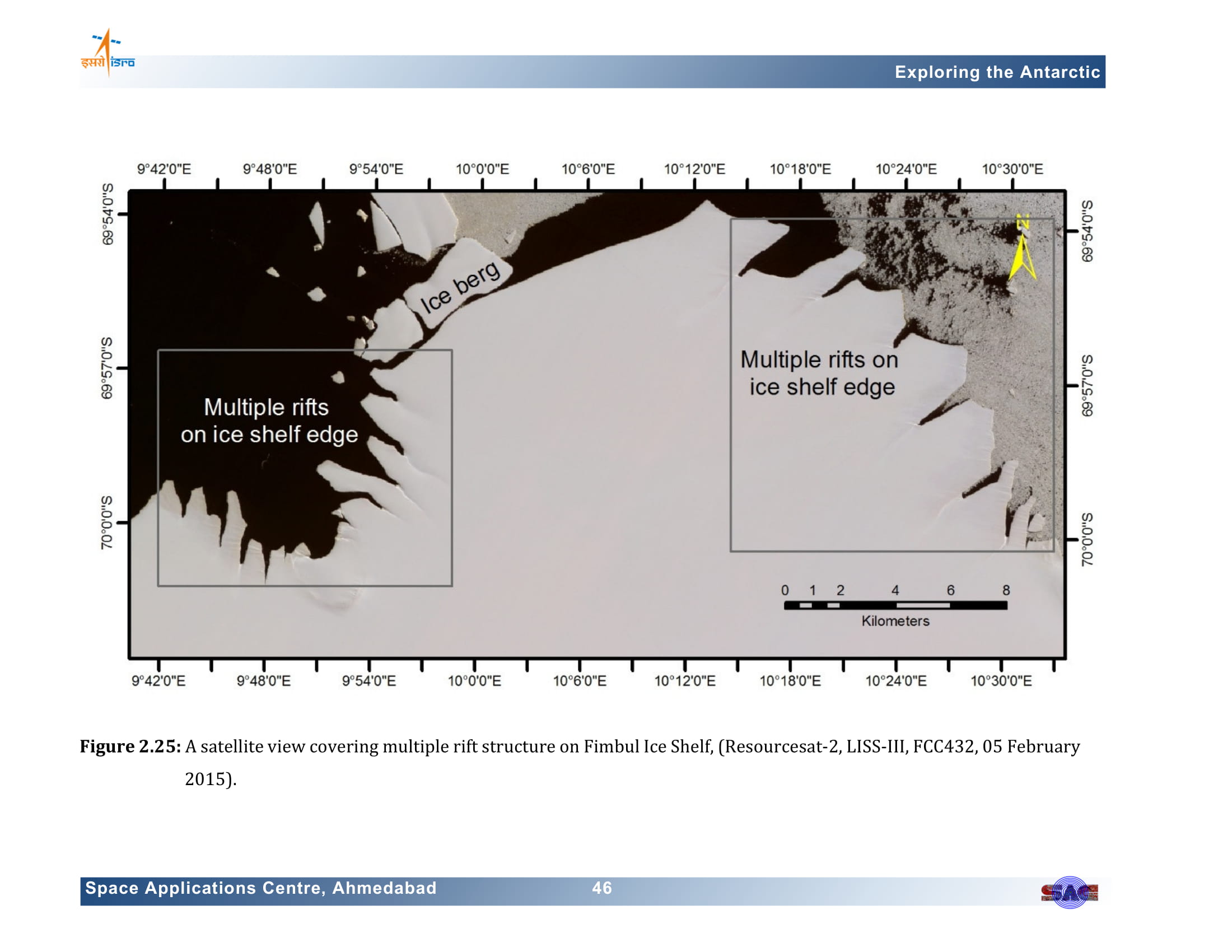Click the yellow north arrow on map
The width and height of the screenshot is (1232, 952).
[x=1023, y=247]
